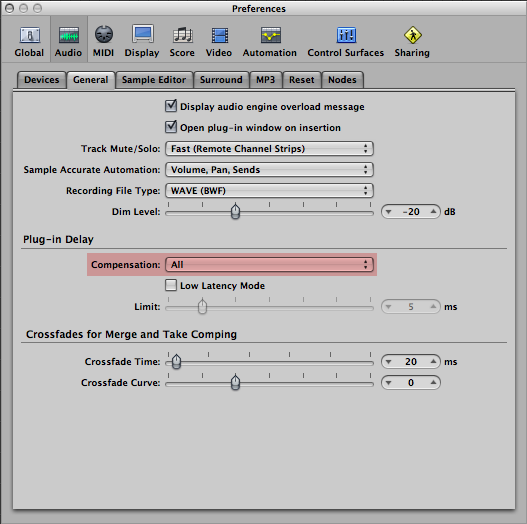The image size is (527, 524).
Task: Enable the Low Latency Mode checkbox
Action: tap(171, 285)
